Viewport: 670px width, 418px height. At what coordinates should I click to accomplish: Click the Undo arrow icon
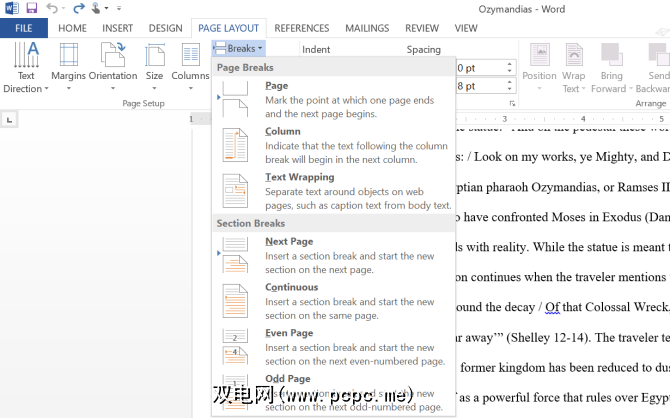tap(53, 8)
